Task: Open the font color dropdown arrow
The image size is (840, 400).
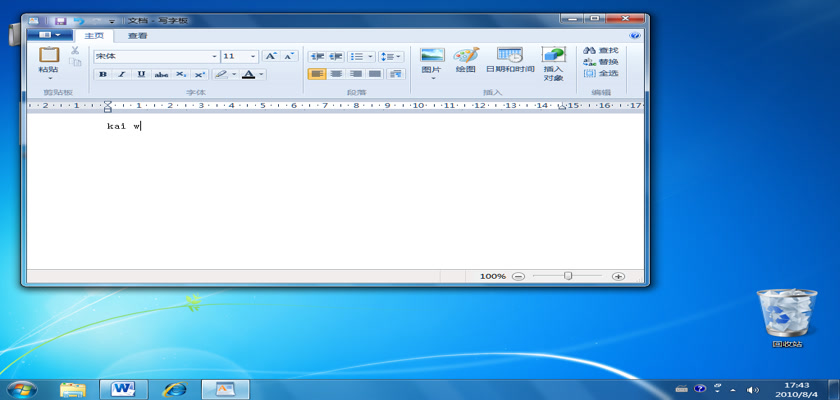Action: click(x=262, y=74)
